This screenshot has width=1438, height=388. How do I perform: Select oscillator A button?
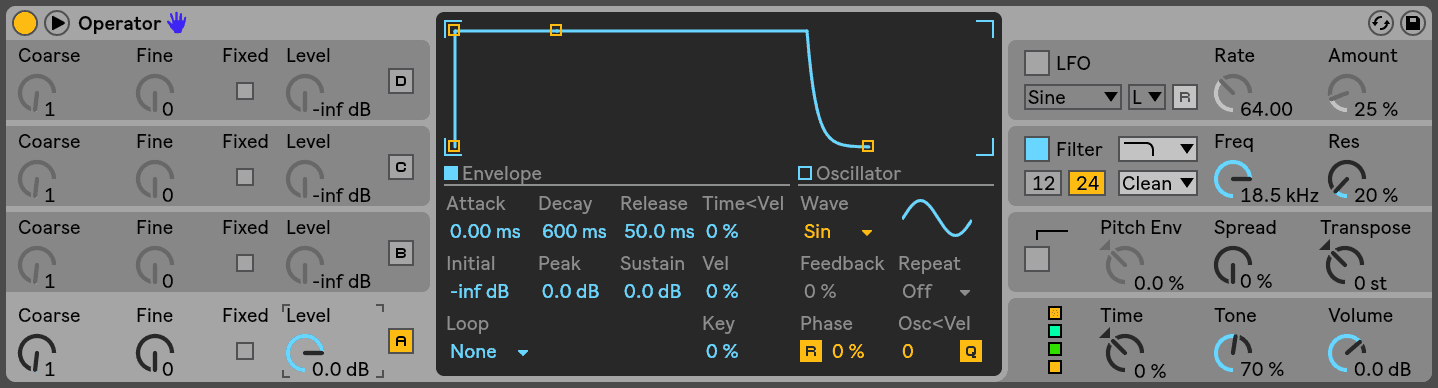[x=401, y=341]
